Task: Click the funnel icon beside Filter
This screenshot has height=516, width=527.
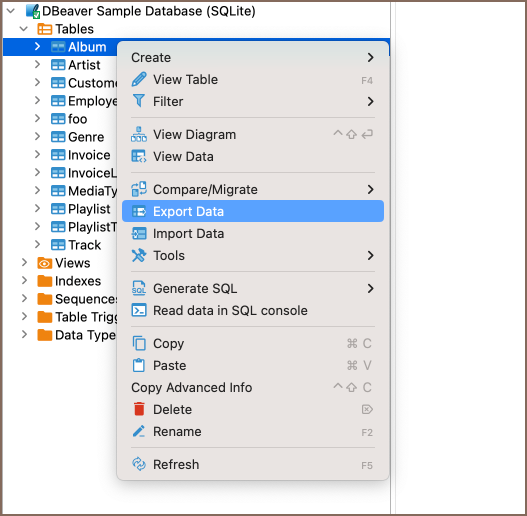Action: point(139,101)
